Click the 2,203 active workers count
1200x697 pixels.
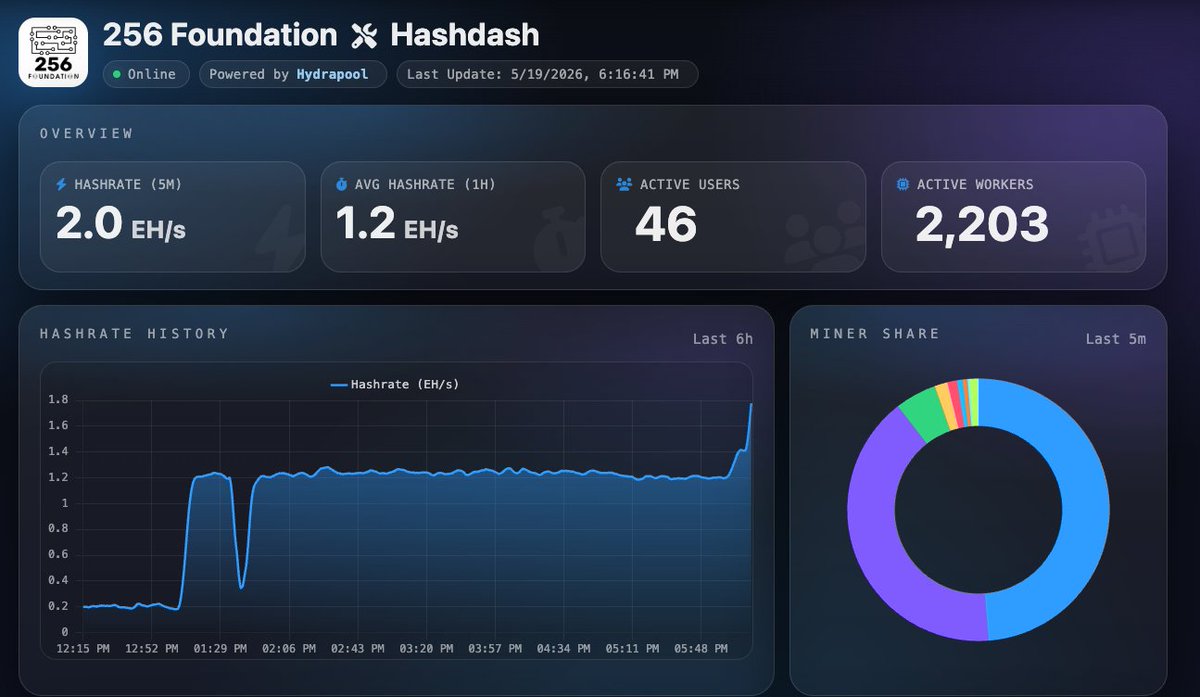(982, 225)
